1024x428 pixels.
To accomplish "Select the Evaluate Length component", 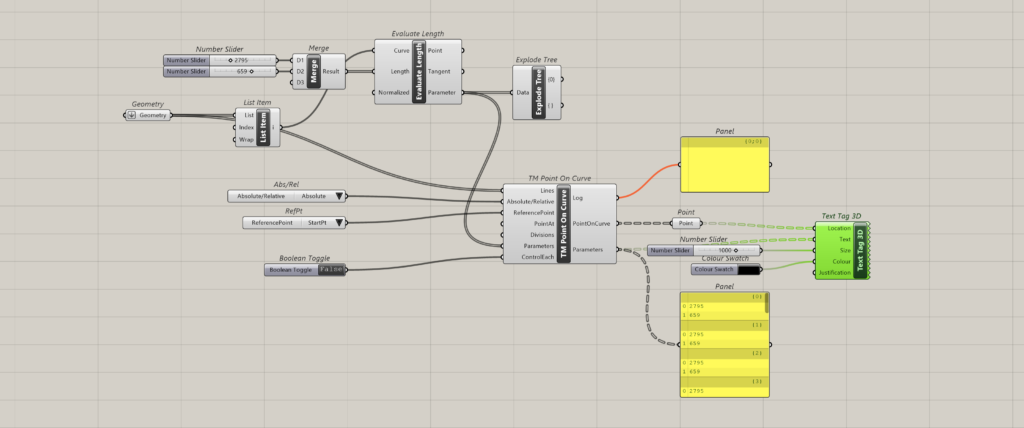I will 418,71.
